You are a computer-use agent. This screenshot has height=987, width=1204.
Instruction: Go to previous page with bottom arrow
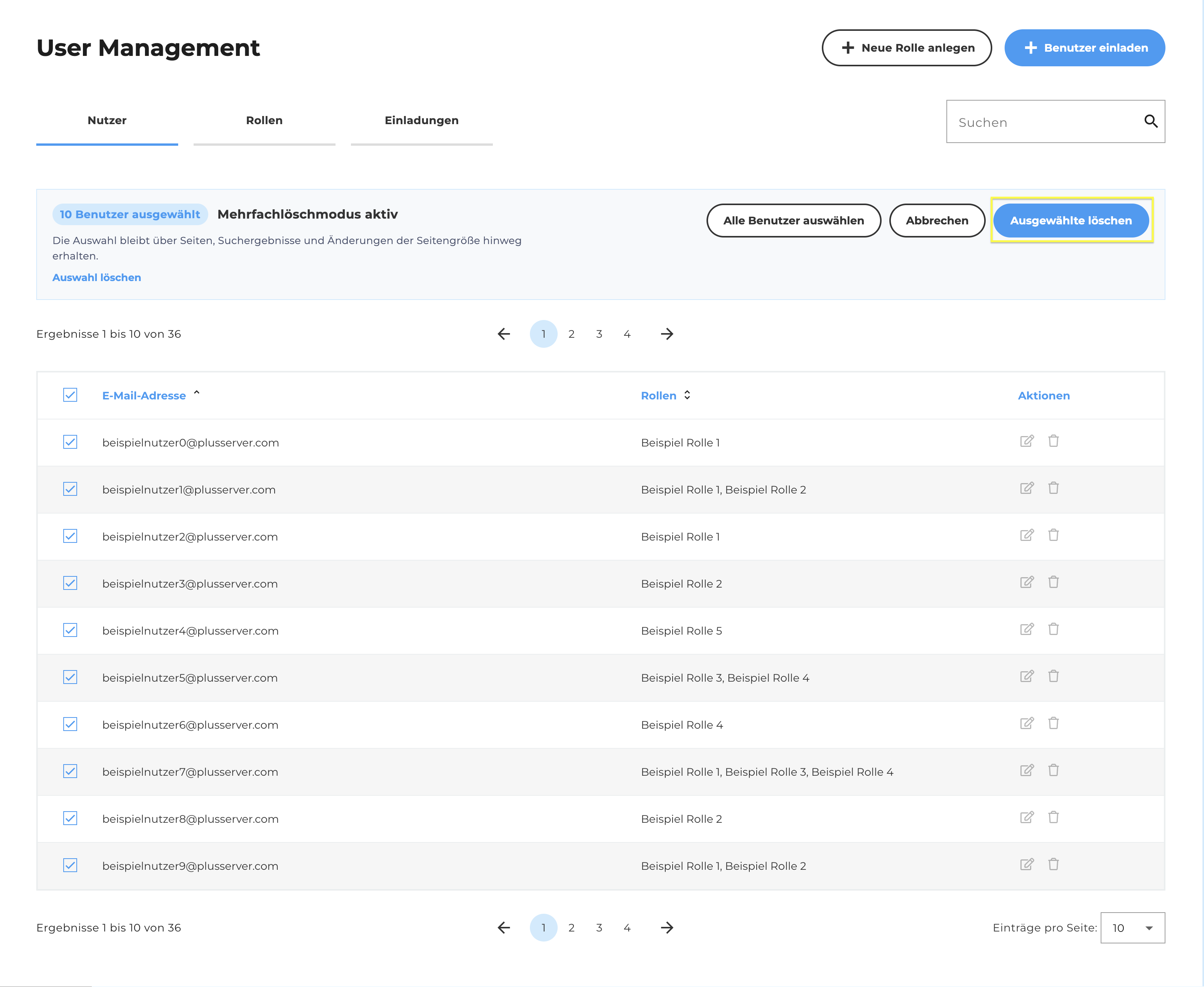[x=504, y=927]
